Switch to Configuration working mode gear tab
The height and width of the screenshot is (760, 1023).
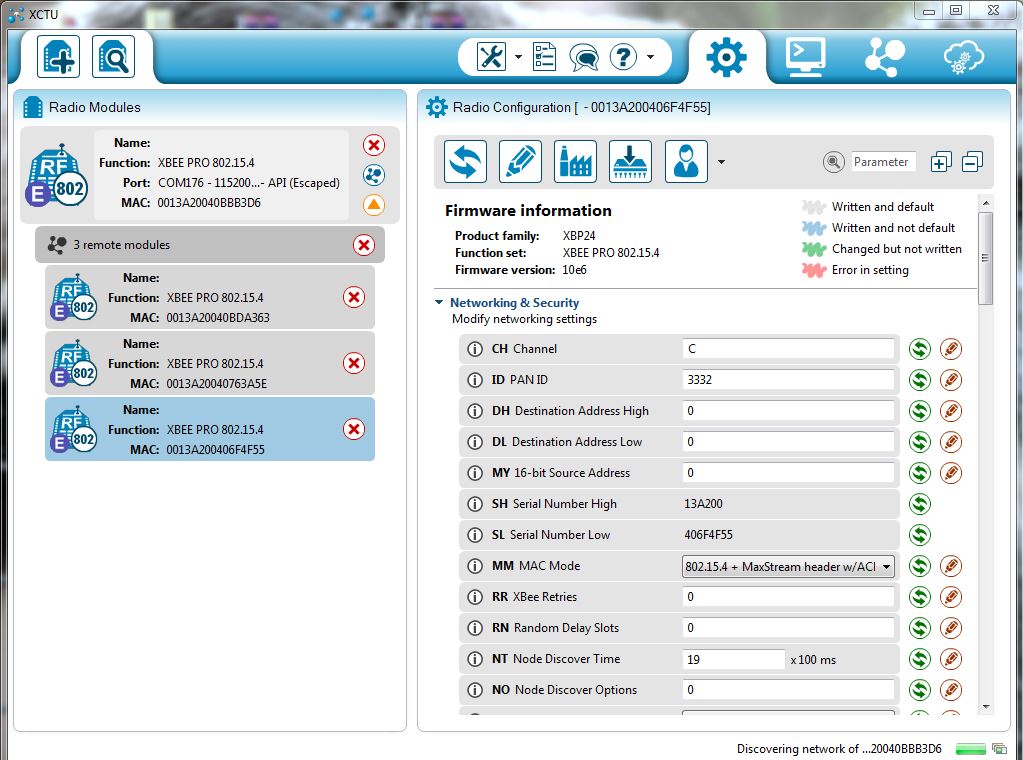click(726, 57)
